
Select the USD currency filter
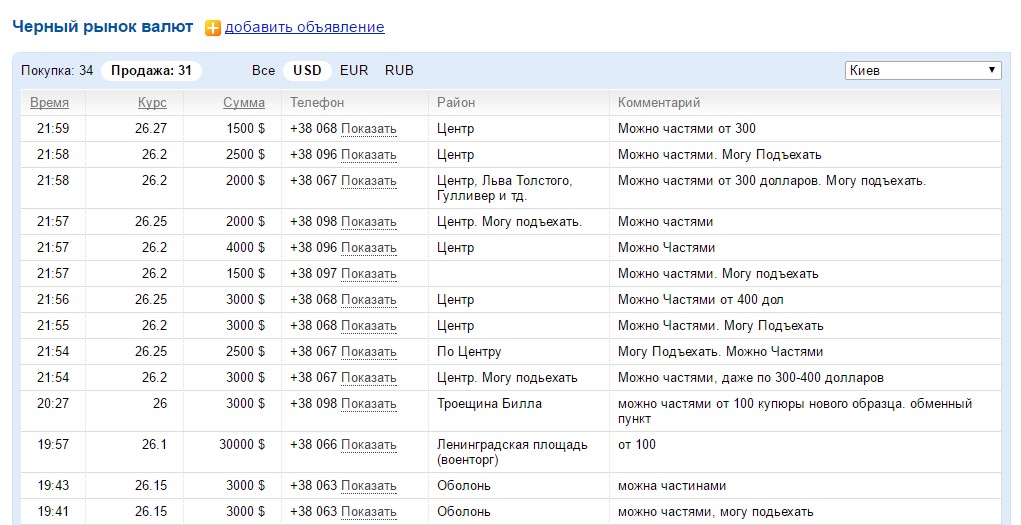click(307, 70)
